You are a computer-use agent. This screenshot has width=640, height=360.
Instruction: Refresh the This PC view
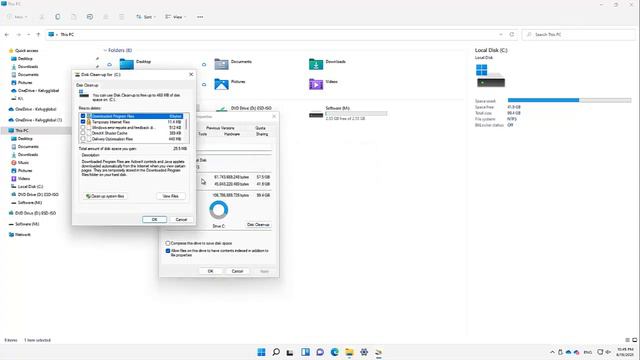(511, 35)
